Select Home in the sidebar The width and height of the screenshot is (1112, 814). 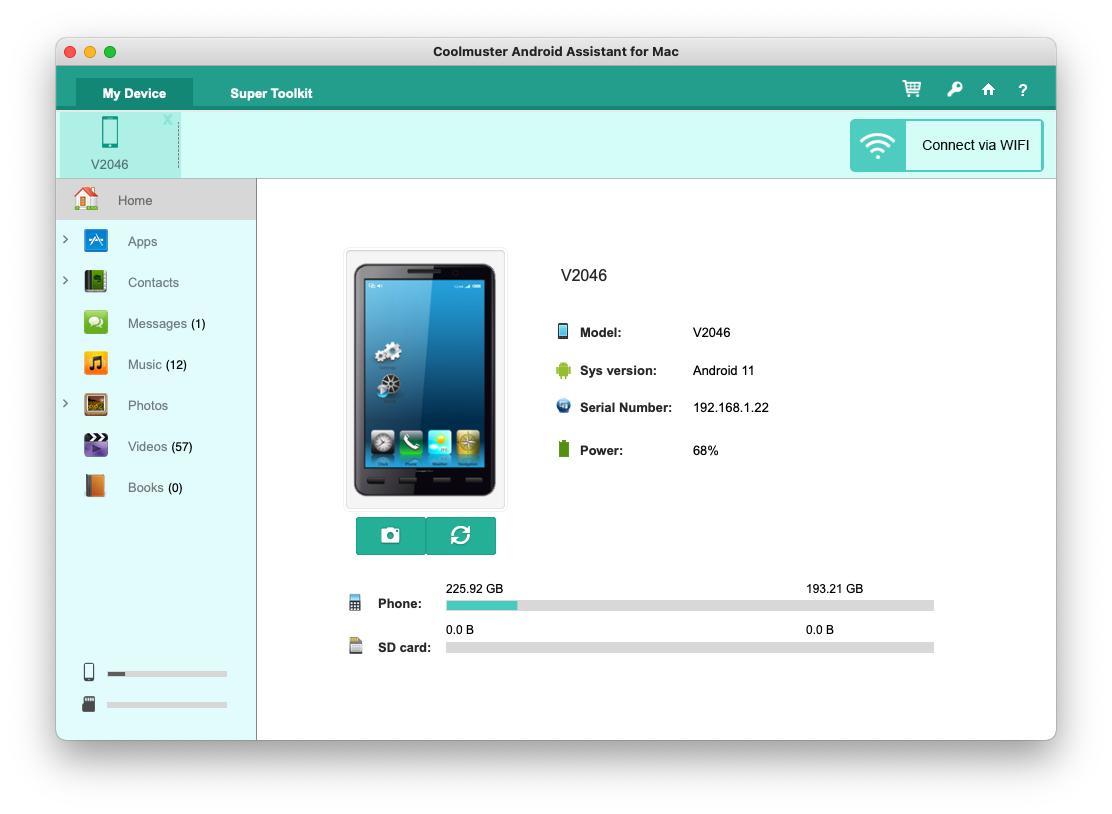(x=156, y=200)
